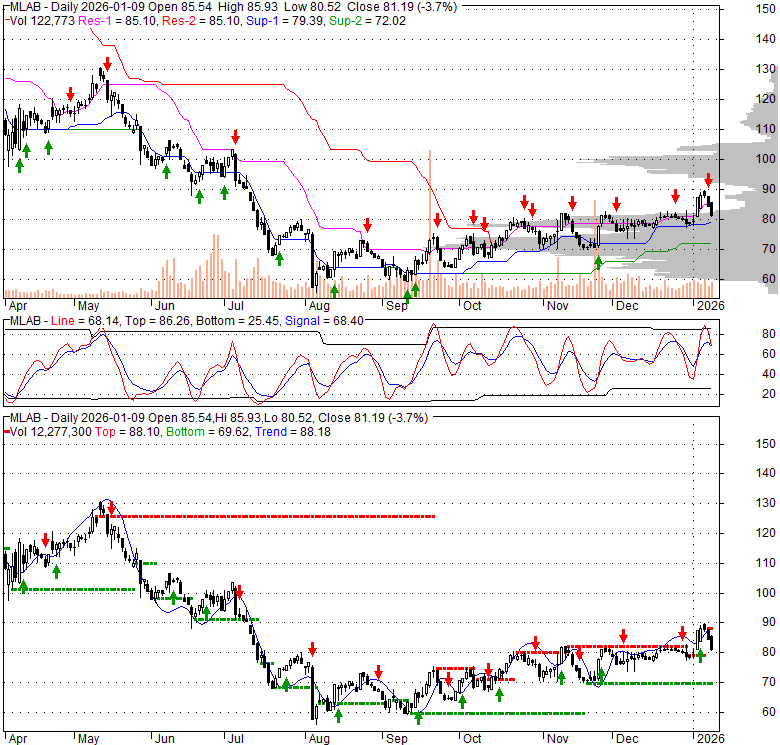The height and width of the screenshot is (745, 780).
Task: Click the 'Res-2 = 85.10' legend label
Action: tap(201, 21)
